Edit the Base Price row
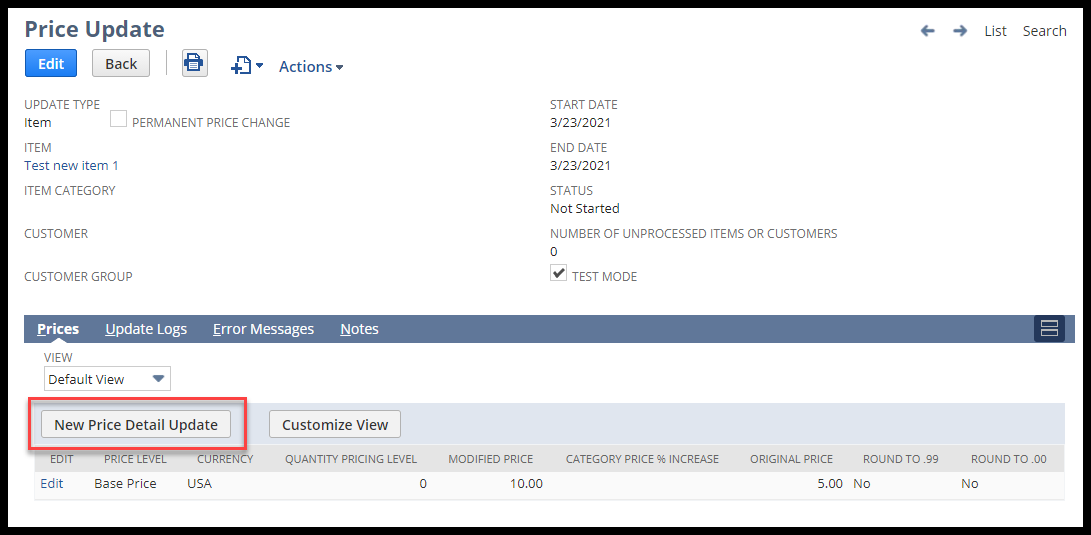Viewport: 1091px width, 535px height. click(x=51, y=484)
